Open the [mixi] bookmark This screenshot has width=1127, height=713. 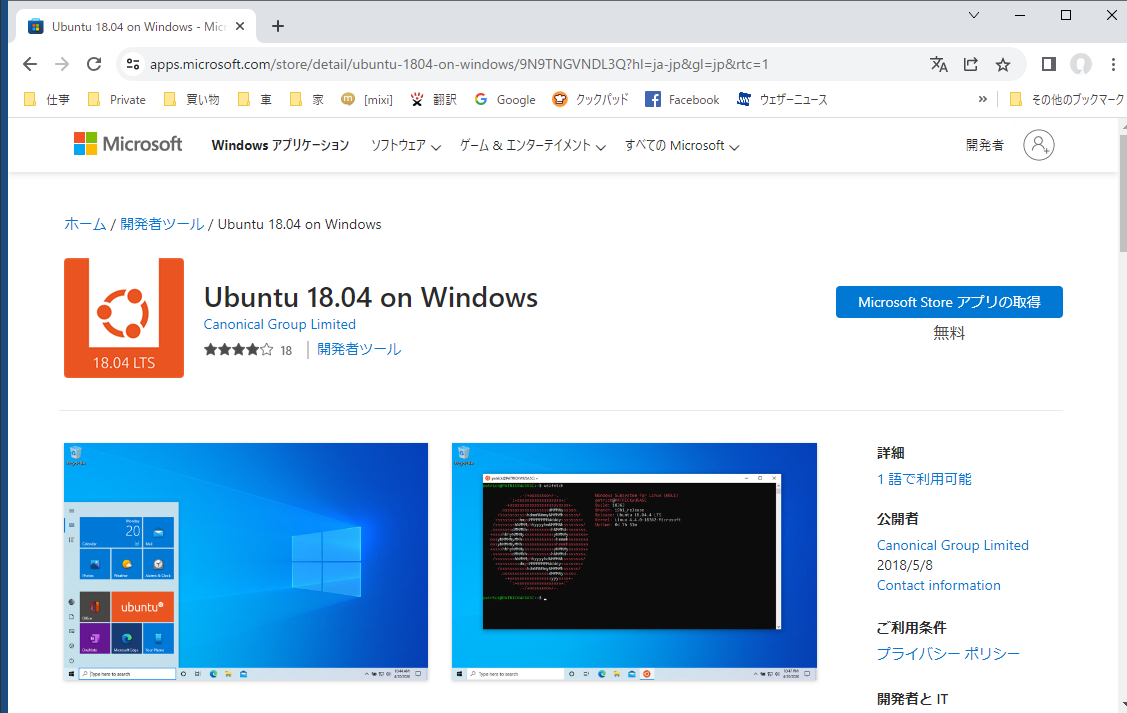tap(367, 99)
